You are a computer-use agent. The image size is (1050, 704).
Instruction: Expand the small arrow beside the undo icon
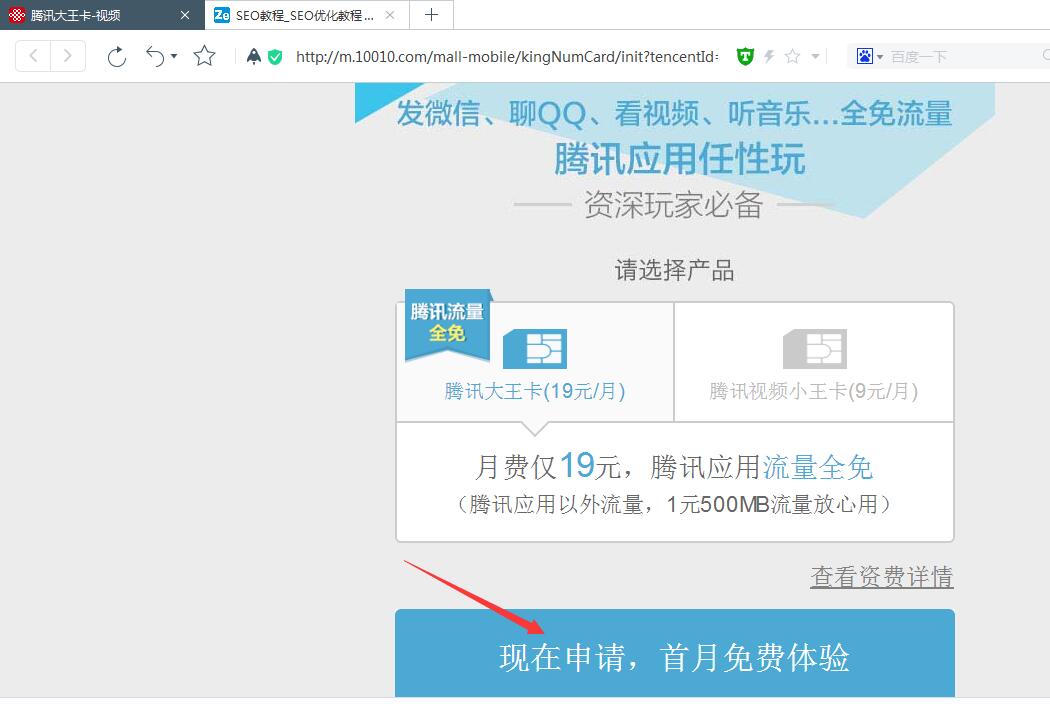coord(174,57)
